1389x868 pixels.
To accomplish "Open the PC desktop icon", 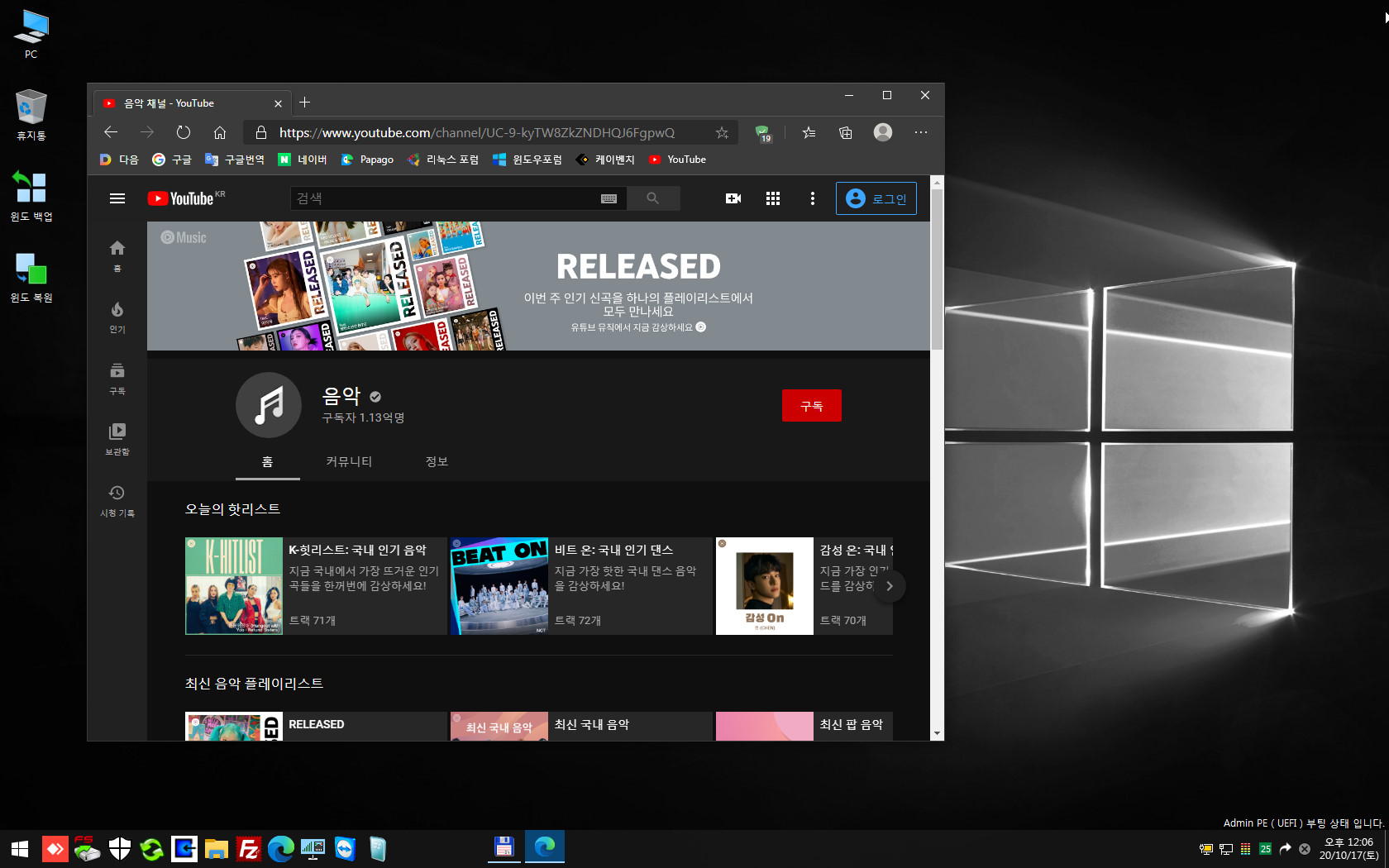I will [x=31, y=35].
